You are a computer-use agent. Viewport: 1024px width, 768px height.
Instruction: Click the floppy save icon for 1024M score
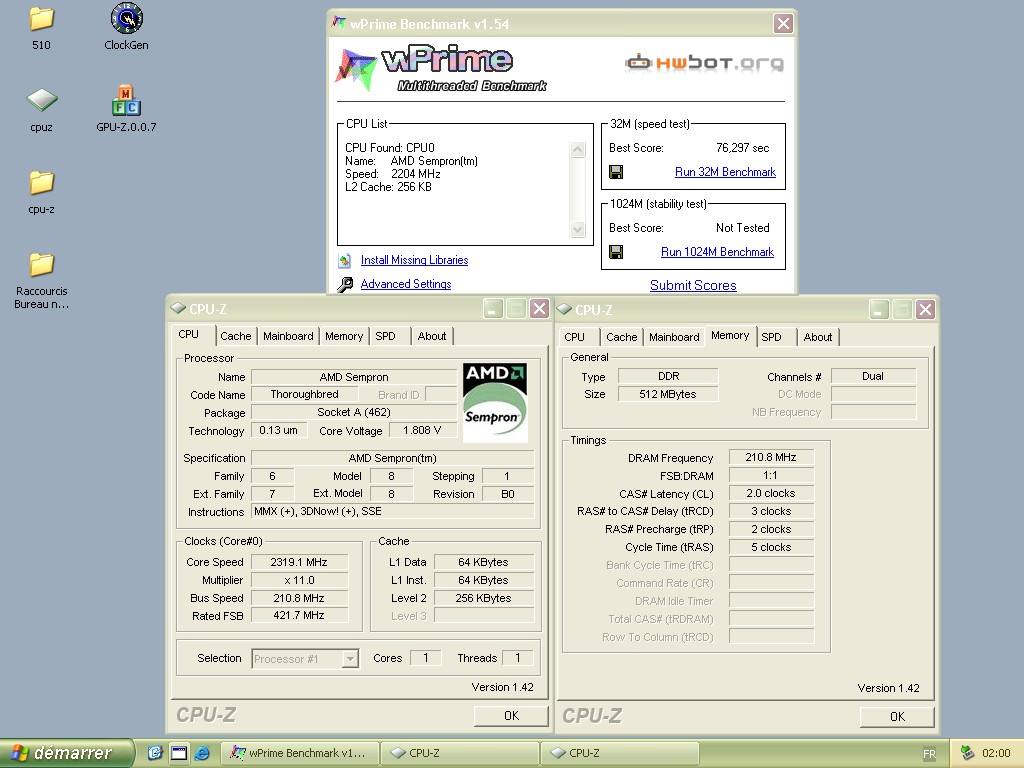pyautogui.click(x=616, y=252)
